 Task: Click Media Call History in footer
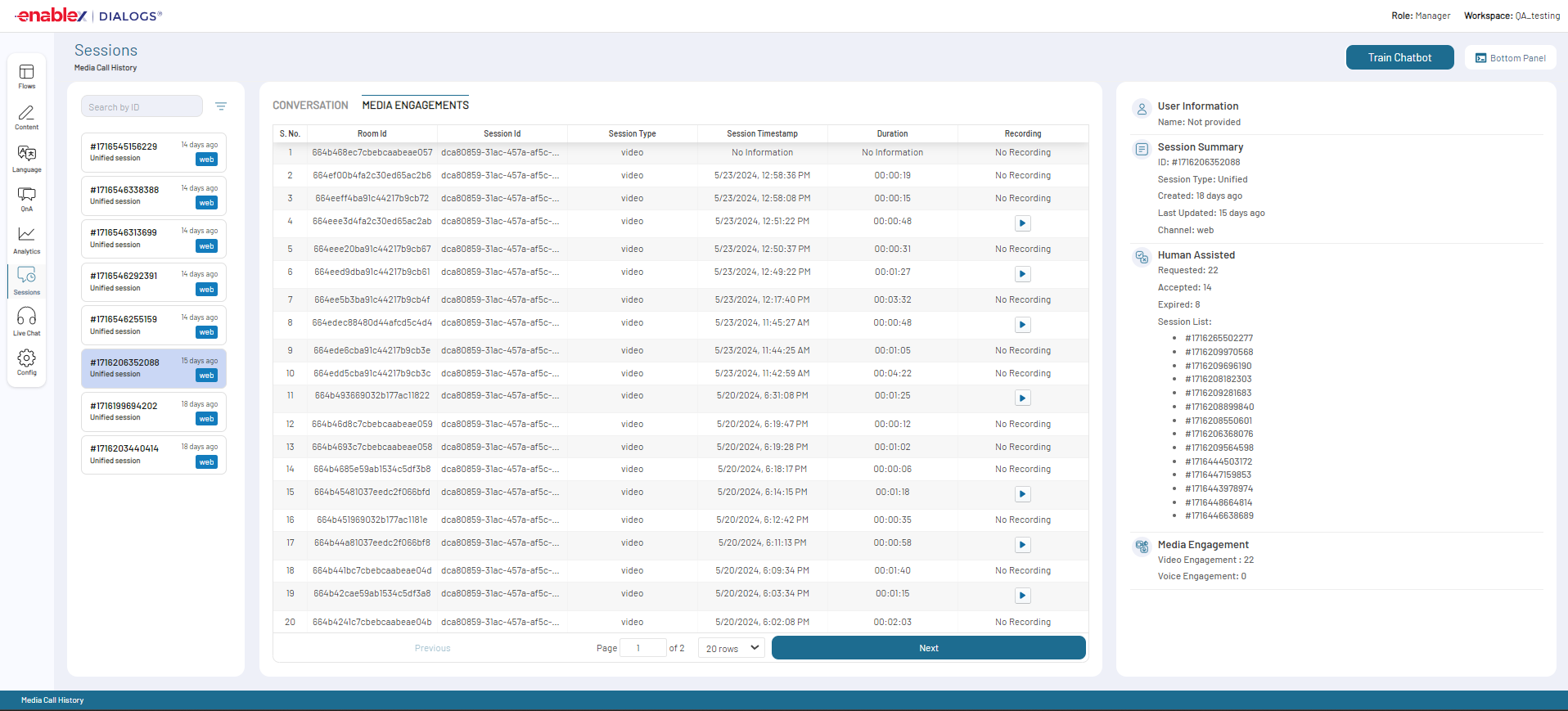(52, 700)
